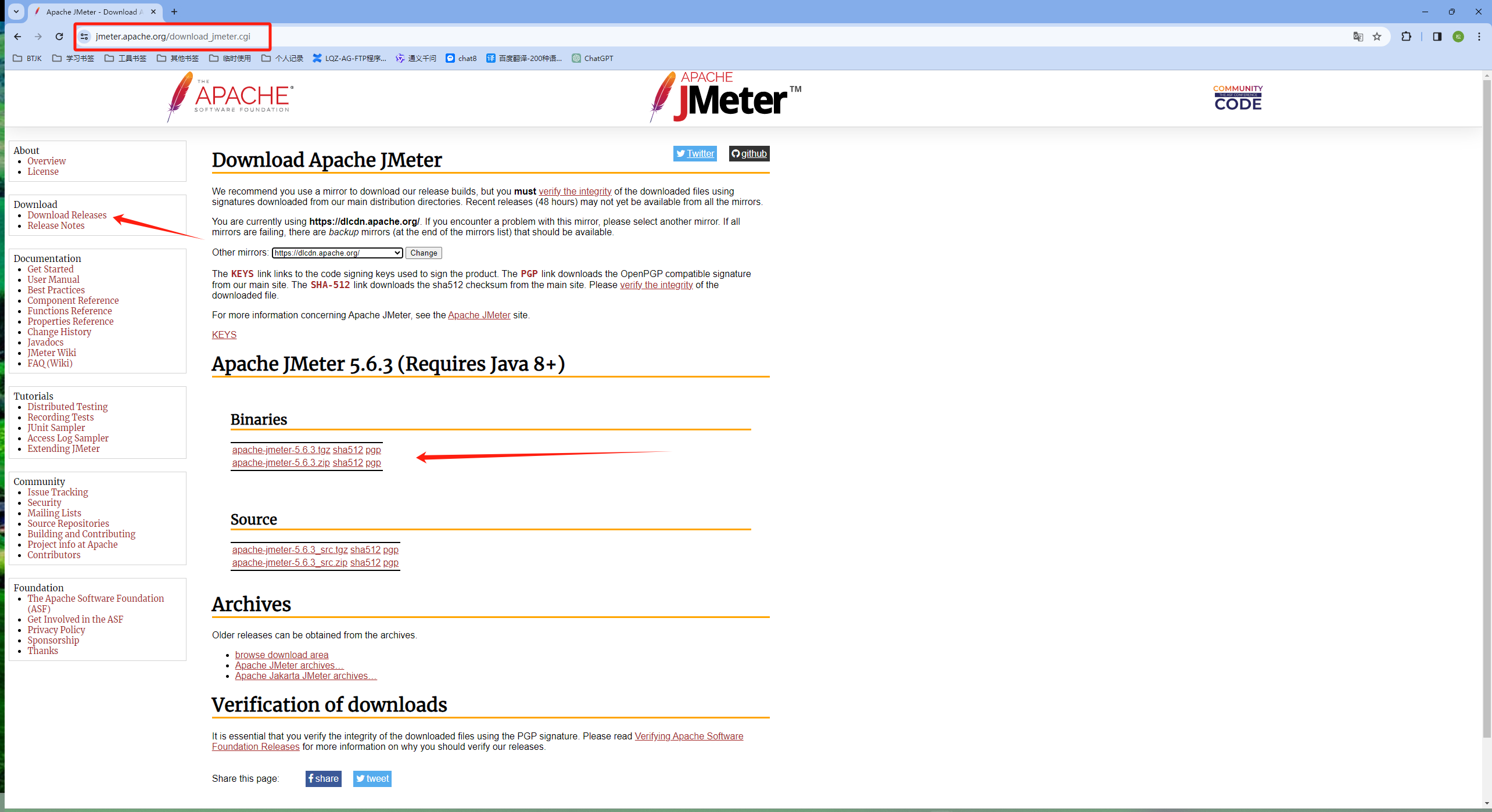Click the Apache JMeter logo
This screenshot has height=812, width=1492.
pos(725,97)
